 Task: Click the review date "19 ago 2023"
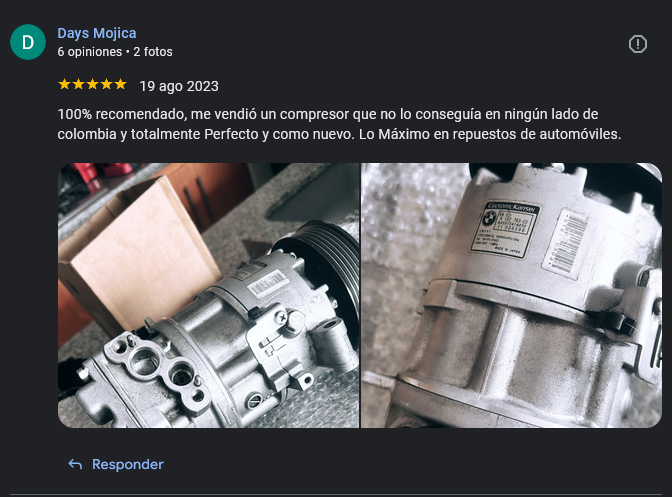(x=179, y=86)
